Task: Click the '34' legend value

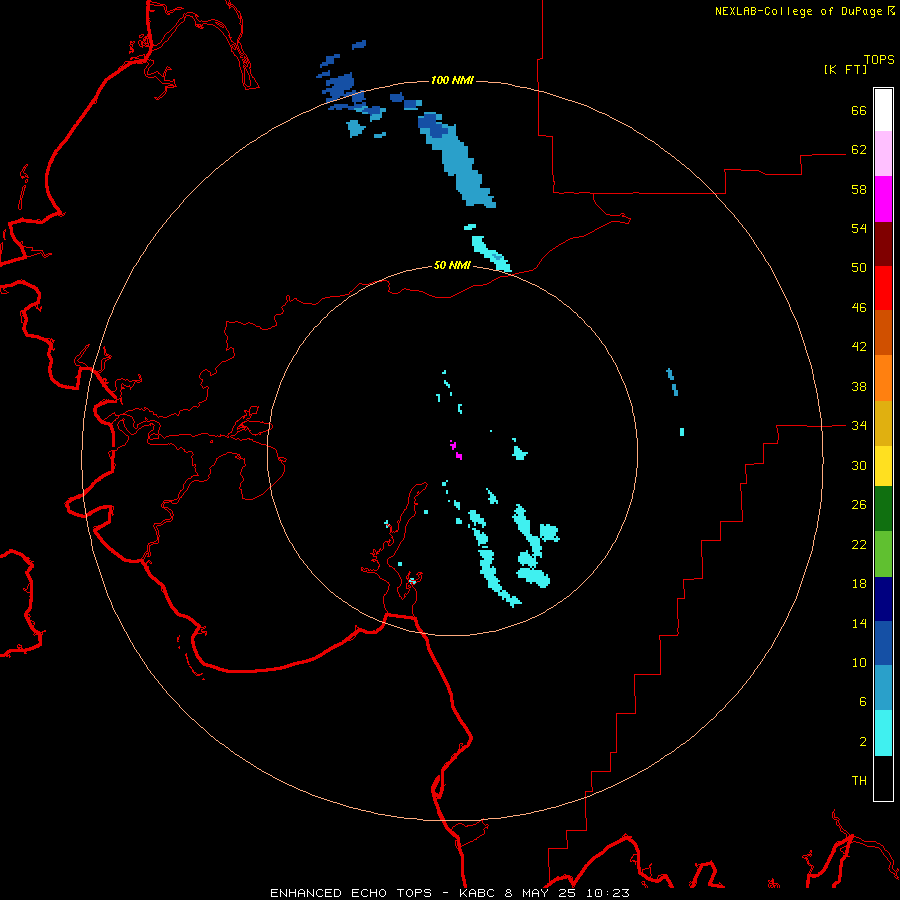Action: tap(859, 425)
